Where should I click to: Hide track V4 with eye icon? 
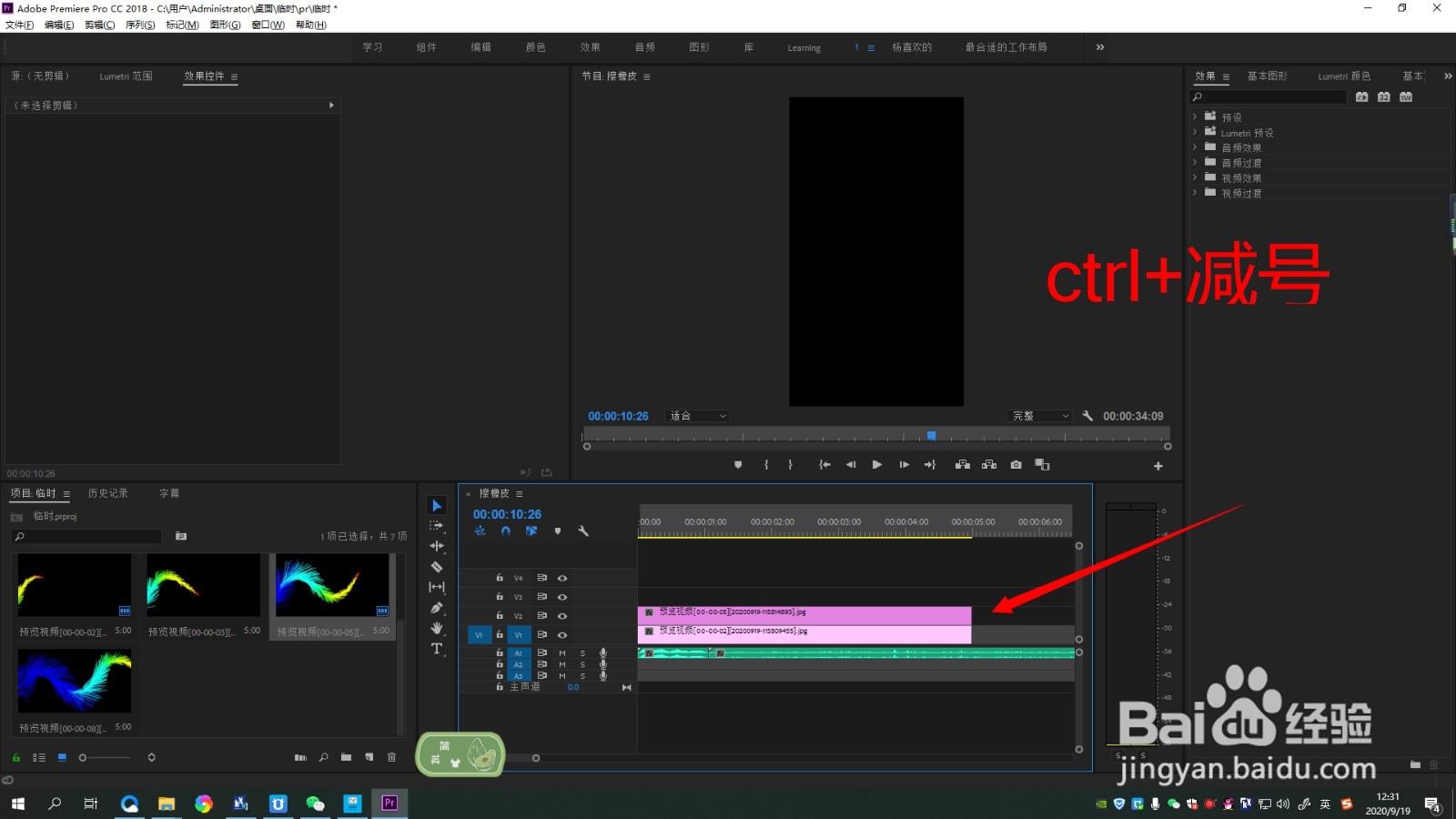point(562,578)
